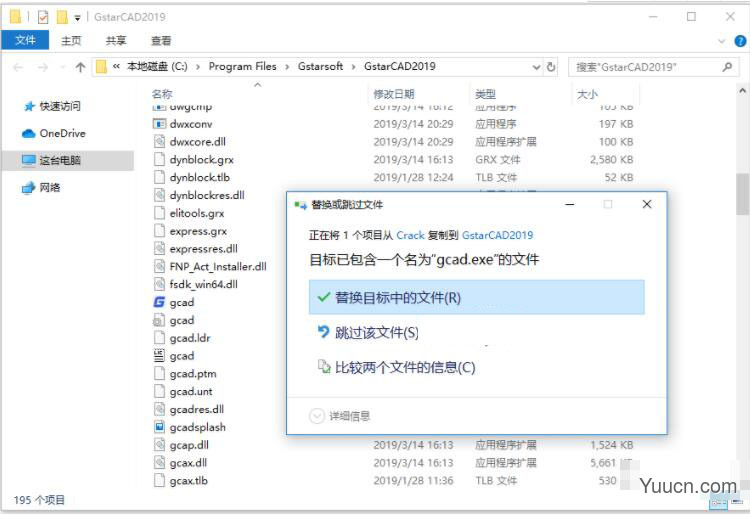Choose Replace the file in destination
750x516 pixels.
(x=476, y=297)
